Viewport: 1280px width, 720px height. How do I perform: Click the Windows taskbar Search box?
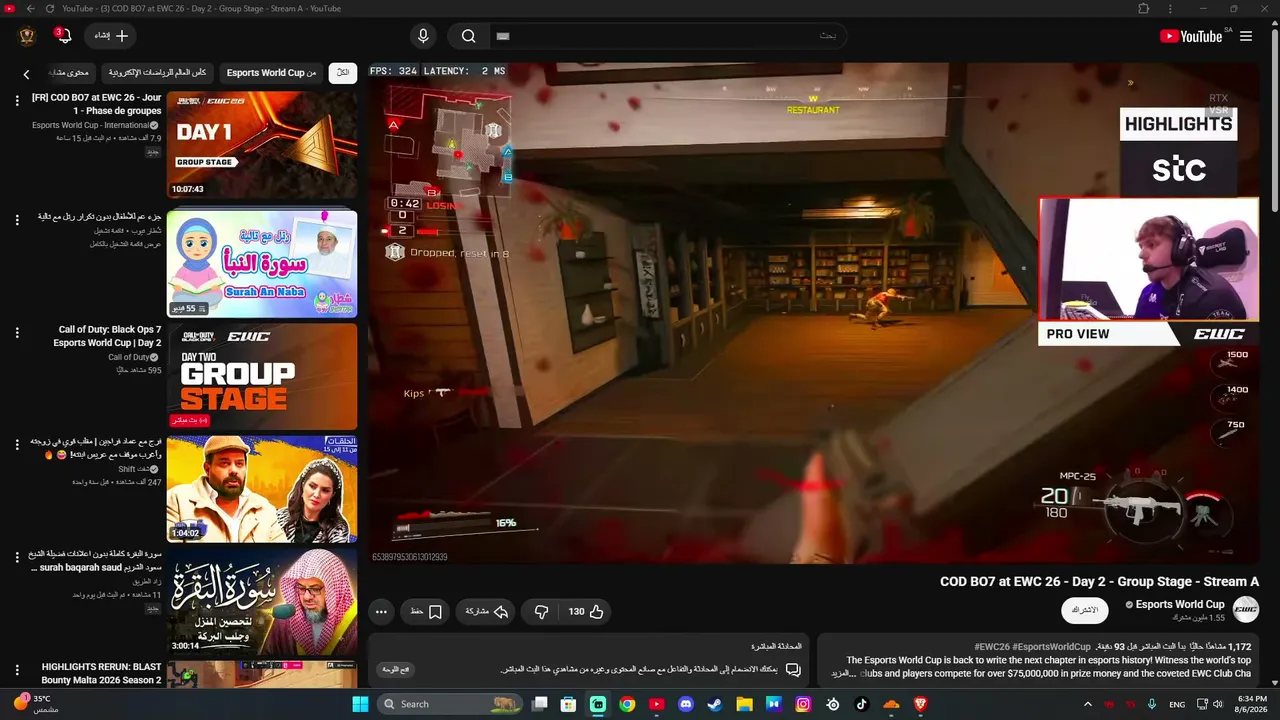coord(450,704)
